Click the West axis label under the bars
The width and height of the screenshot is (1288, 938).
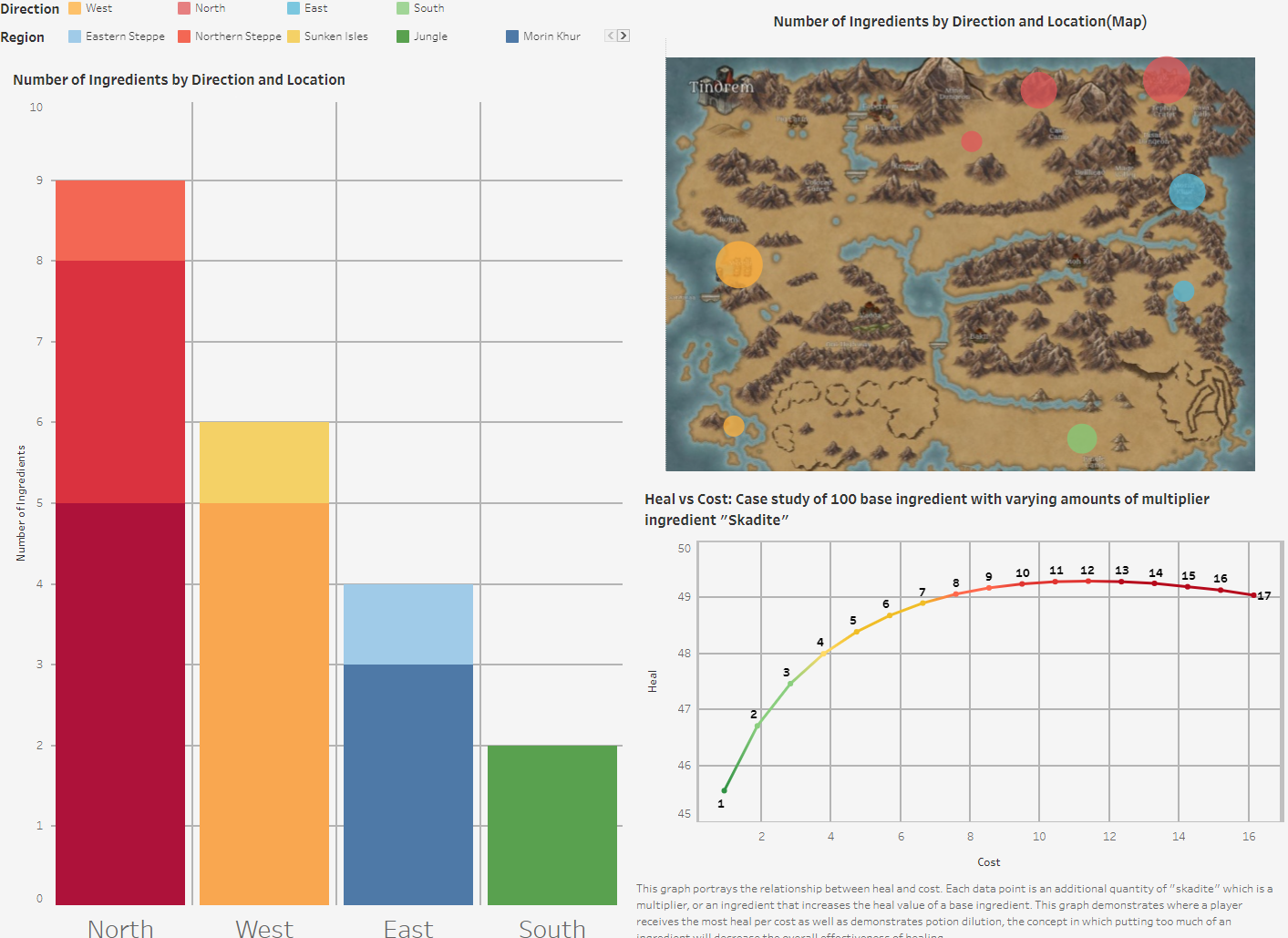pyautogui.click(x=264, y=928)
